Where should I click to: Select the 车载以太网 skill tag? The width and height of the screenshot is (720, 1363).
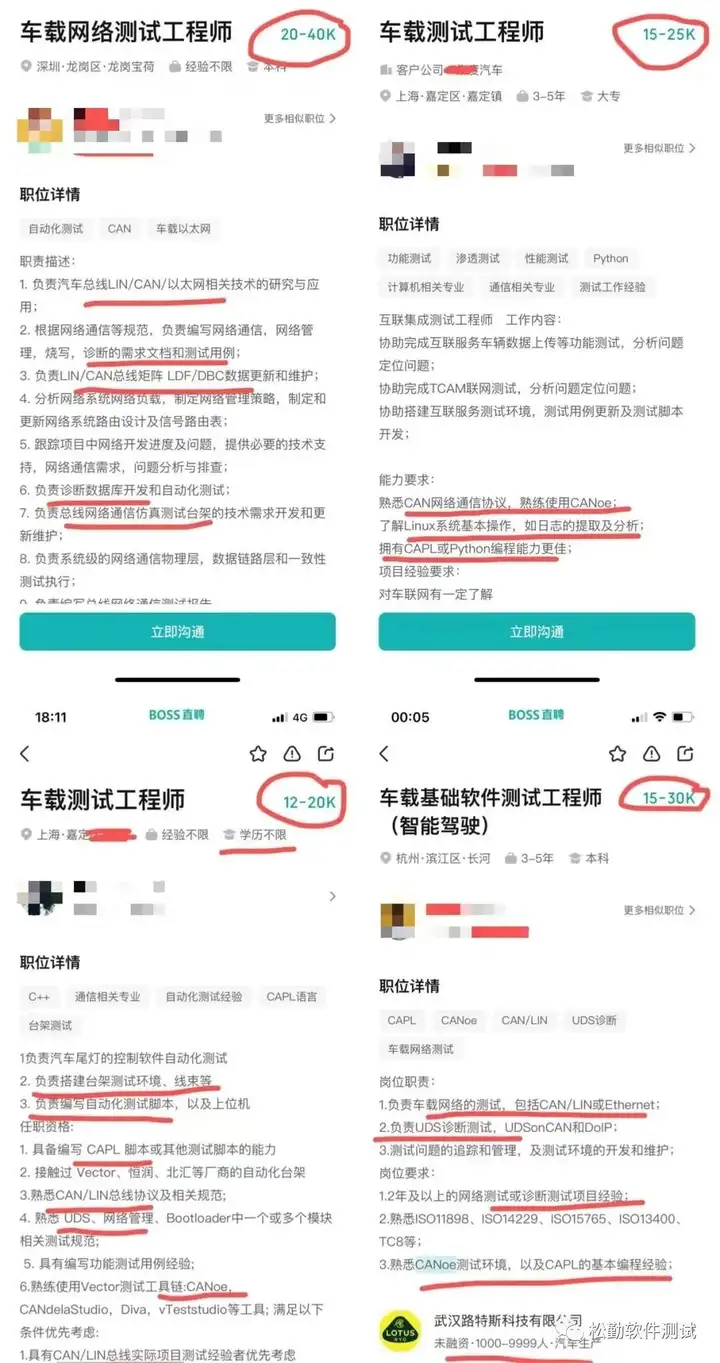[x=183, y=229]
